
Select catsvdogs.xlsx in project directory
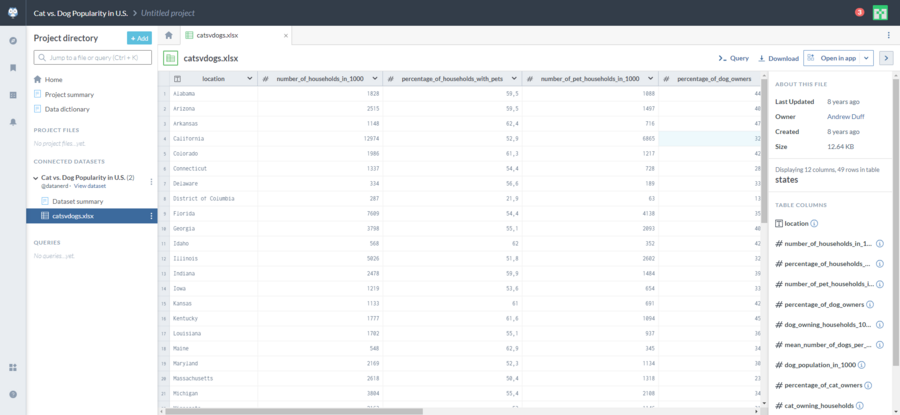[92, 216]
